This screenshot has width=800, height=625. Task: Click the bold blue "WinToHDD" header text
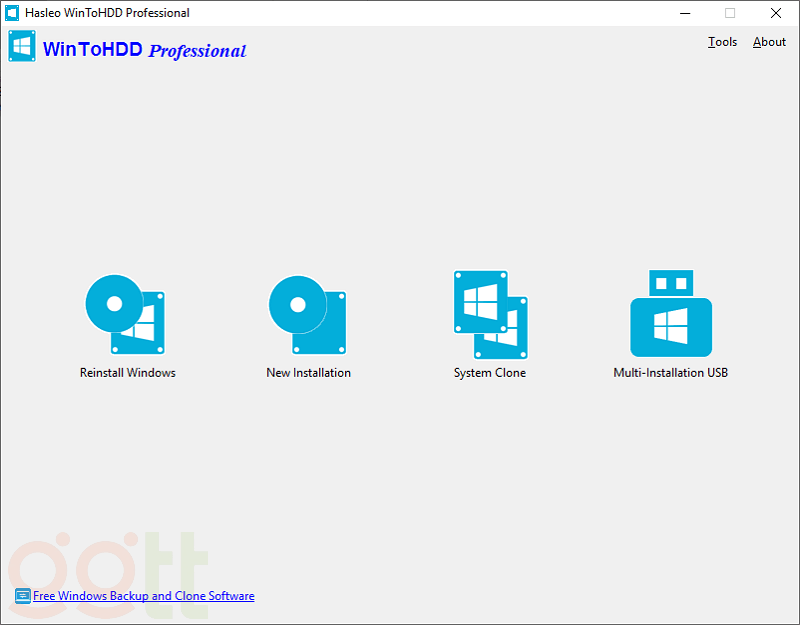[92, 49]
